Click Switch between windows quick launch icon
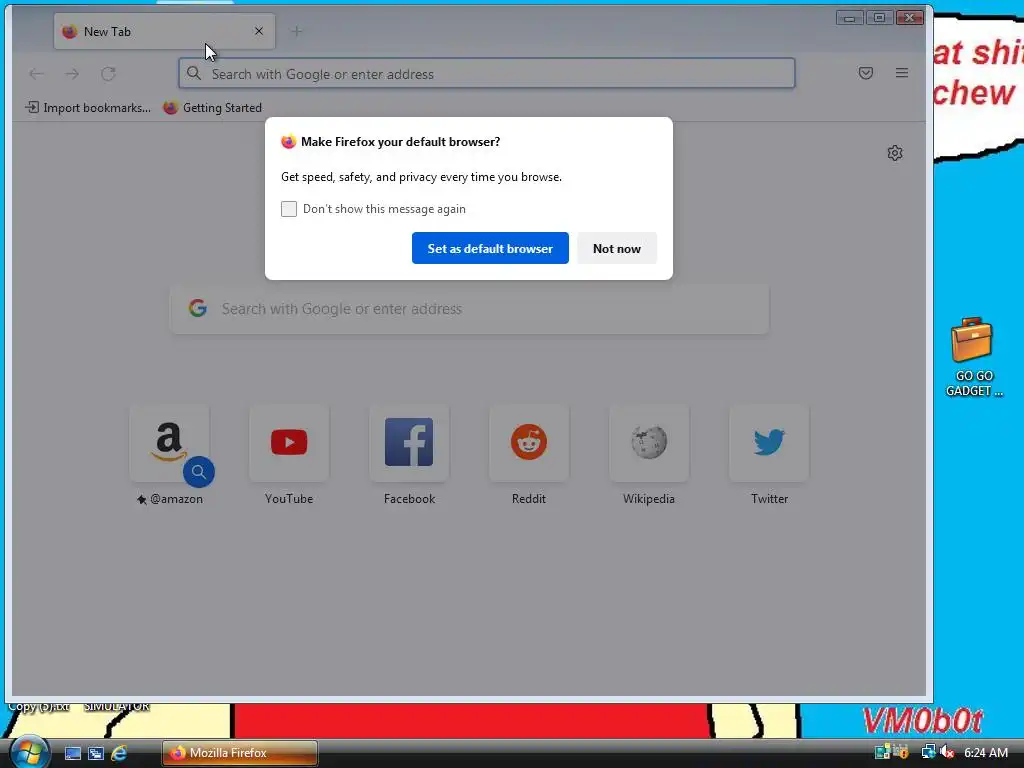This screenshot has height=768, width=1024. pyautogui.click(x=96, y=753)
